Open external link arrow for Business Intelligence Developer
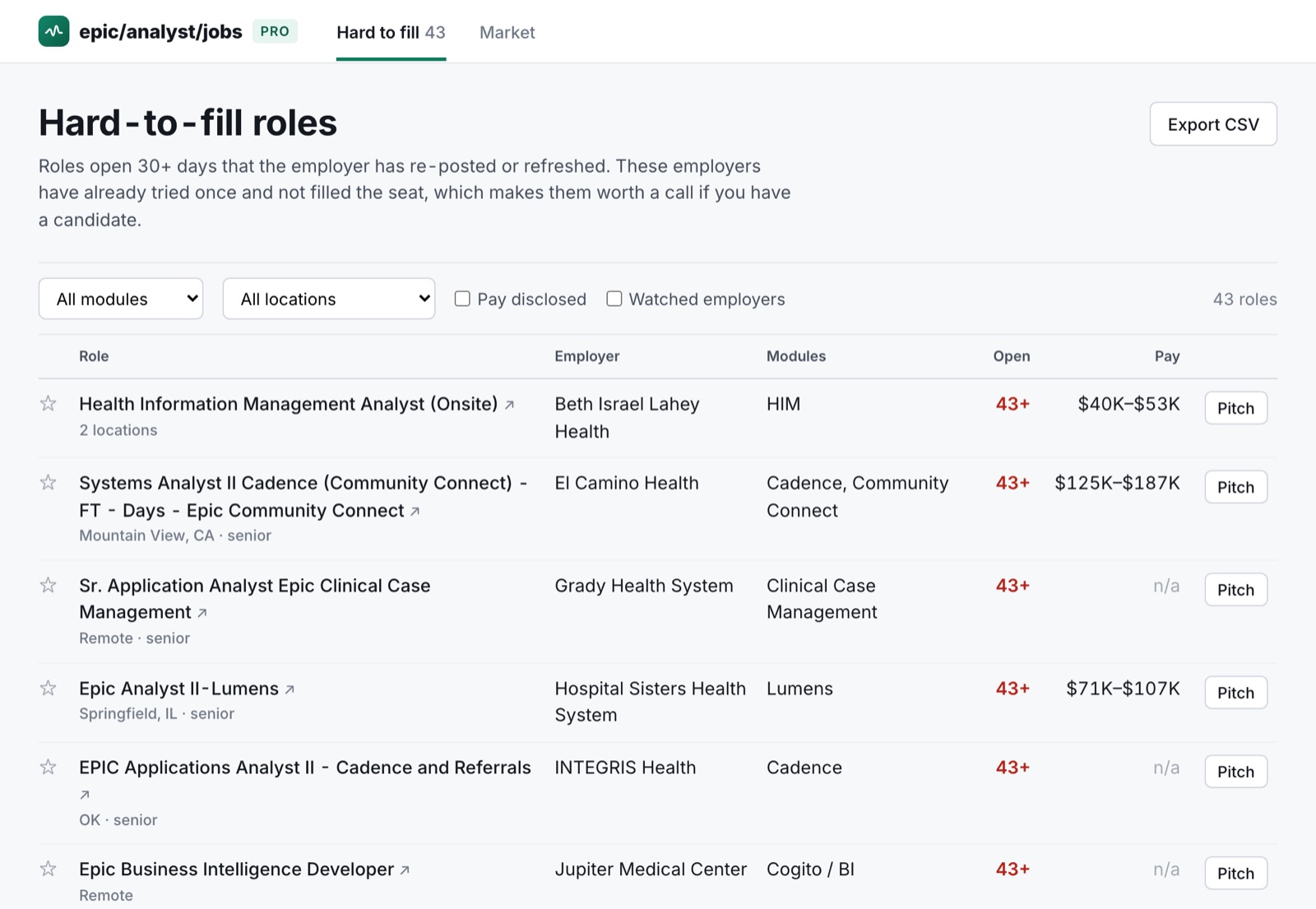Image resolution: width=1316 pixels, height=909 pixels. pos(405,870)
